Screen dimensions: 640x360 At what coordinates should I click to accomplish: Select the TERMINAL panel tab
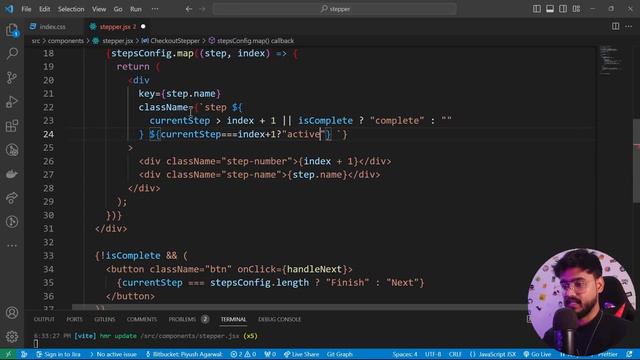coord(233,319)
